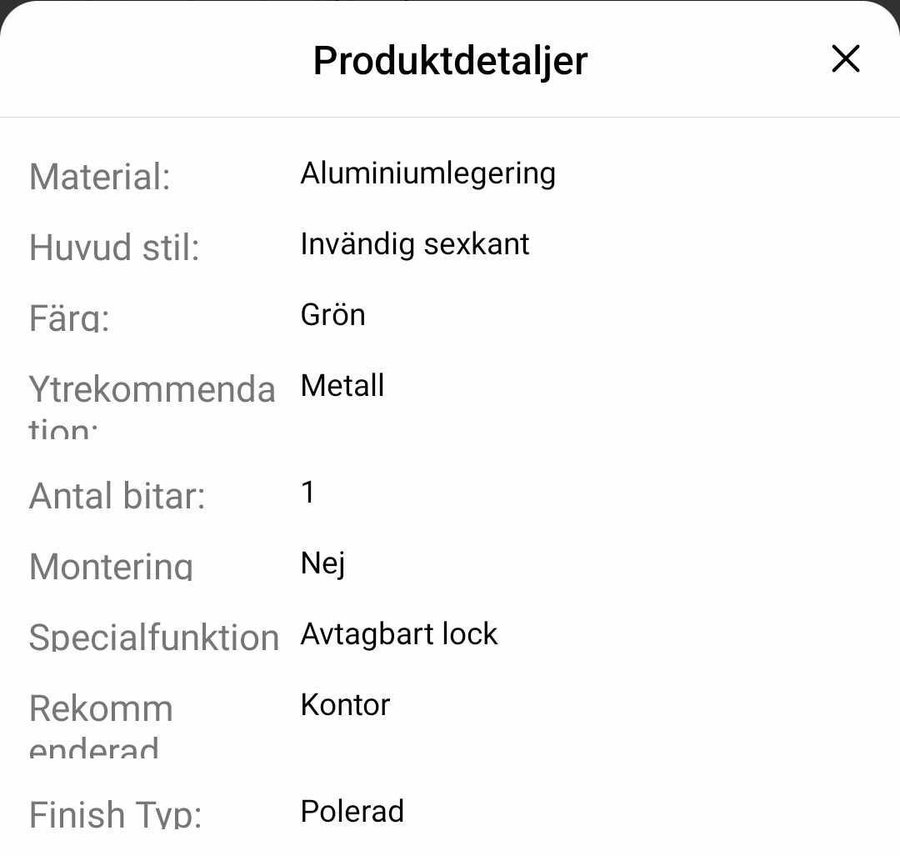Select the Kontor value
The height and width of the screenshot is (856, 900).
[344, 704]
